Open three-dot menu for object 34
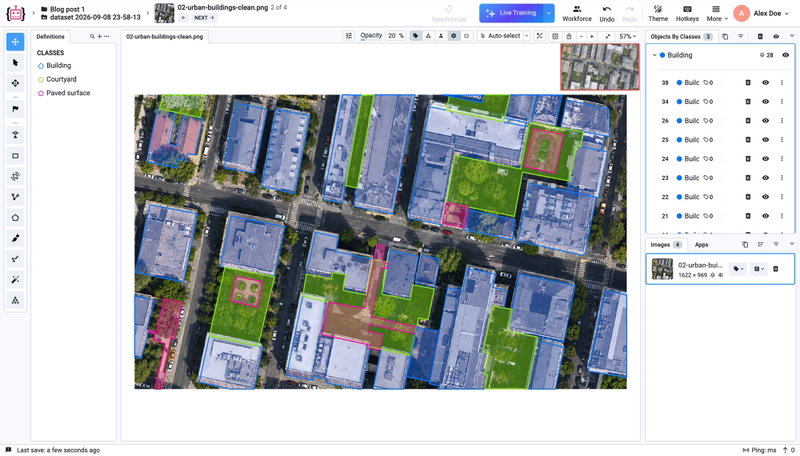 point(782,102)
